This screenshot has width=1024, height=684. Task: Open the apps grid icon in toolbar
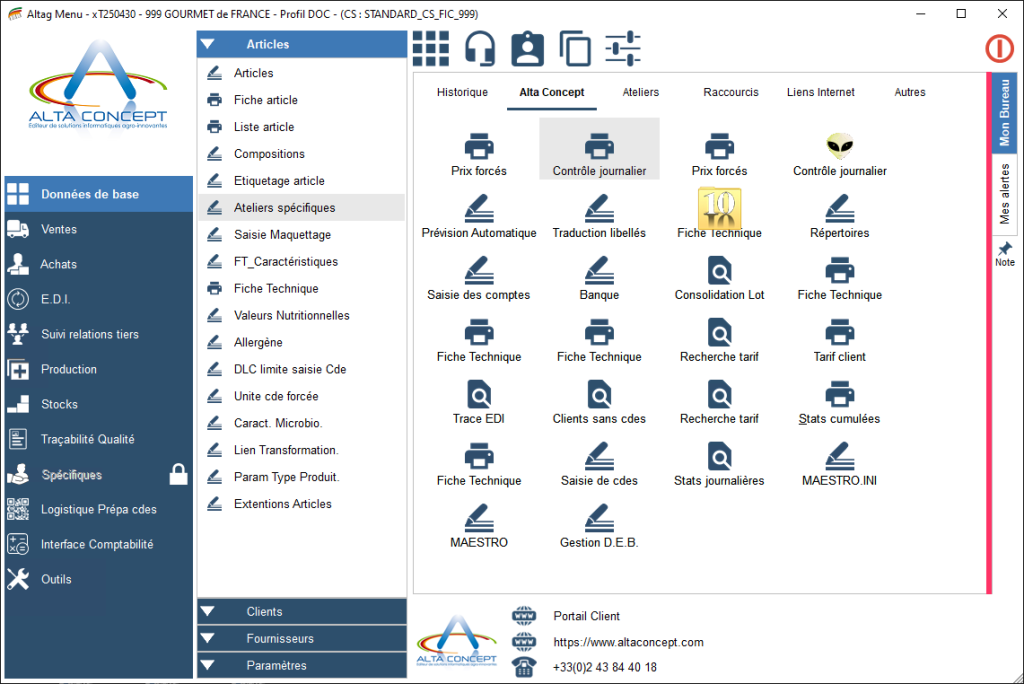coord(431,48)
